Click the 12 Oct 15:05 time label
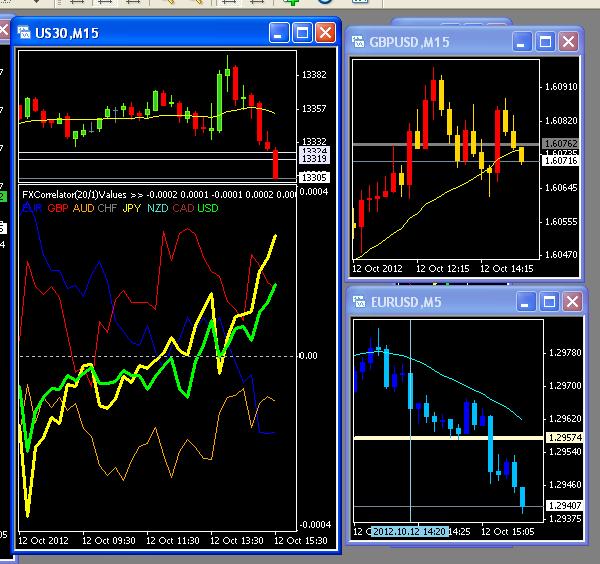Image resolution: width=600 pixels, height=564 pixels. (x=507, y=532)
